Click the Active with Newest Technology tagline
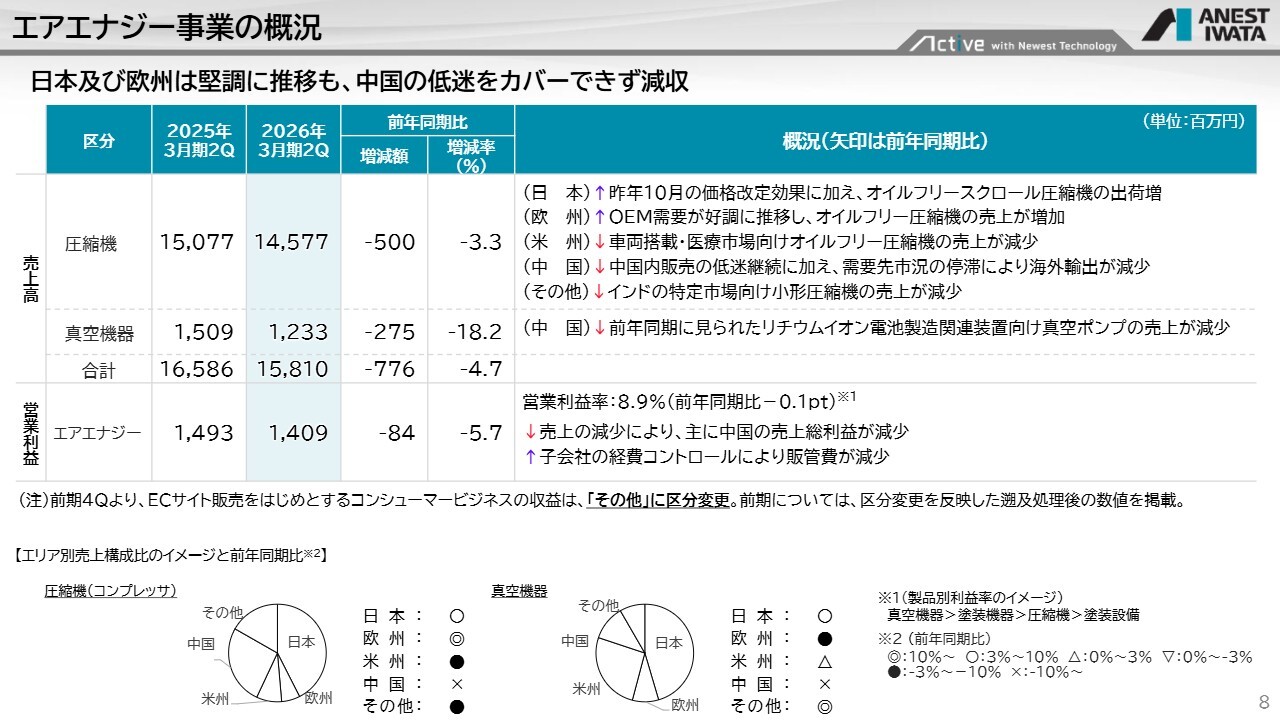Screen dimensions: 1280x720 [1012, 44]
